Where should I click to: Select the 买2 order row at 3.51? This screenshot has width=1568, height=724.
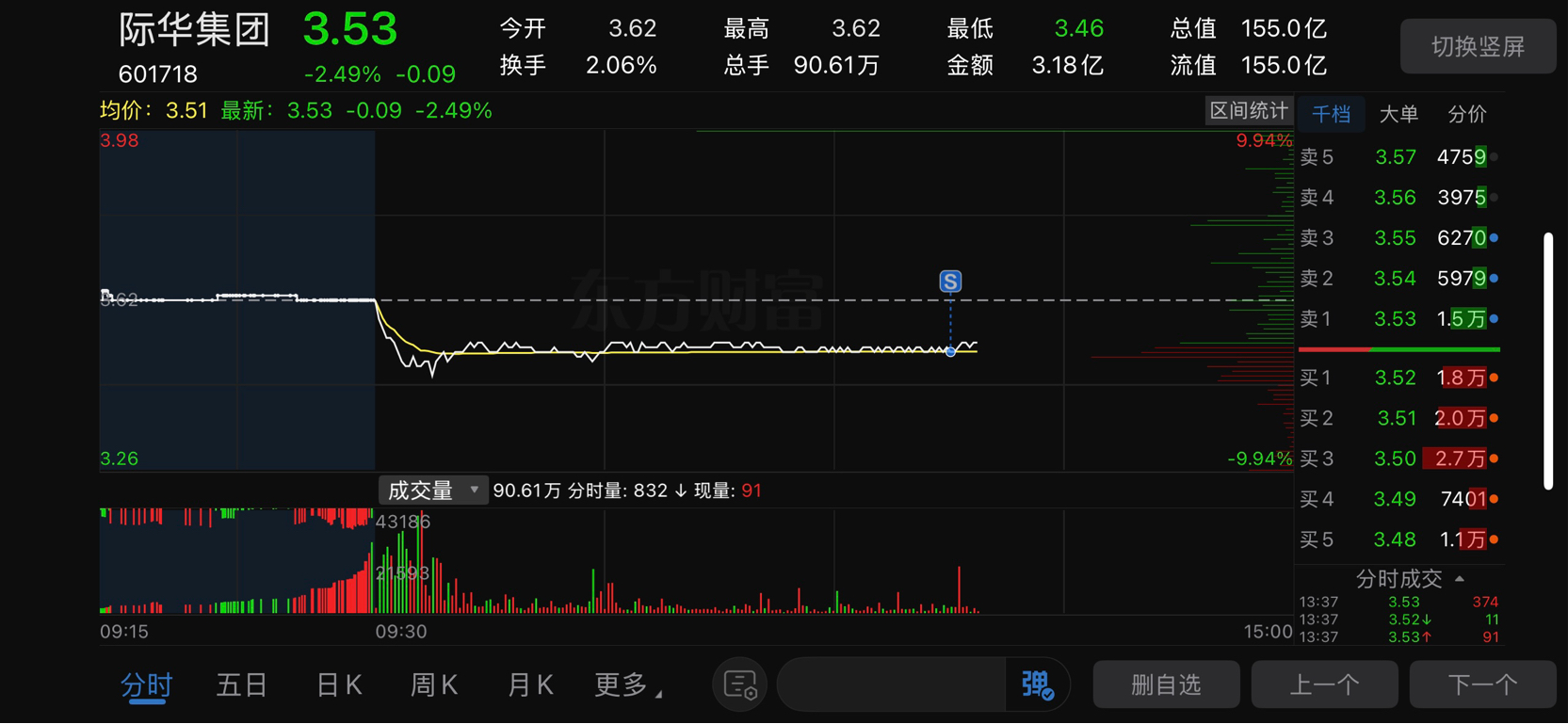pyautogui.click(x=1398, y=418)
